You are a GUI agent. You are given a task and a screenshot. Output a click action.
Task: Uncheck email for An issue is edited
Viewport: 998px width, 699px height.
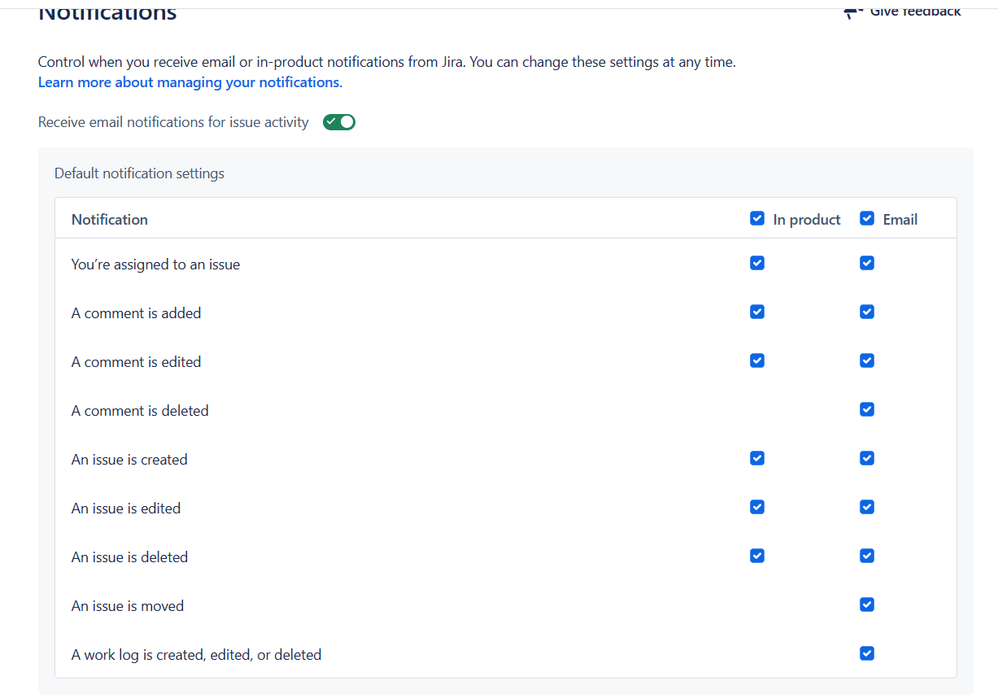coord(867,507)
